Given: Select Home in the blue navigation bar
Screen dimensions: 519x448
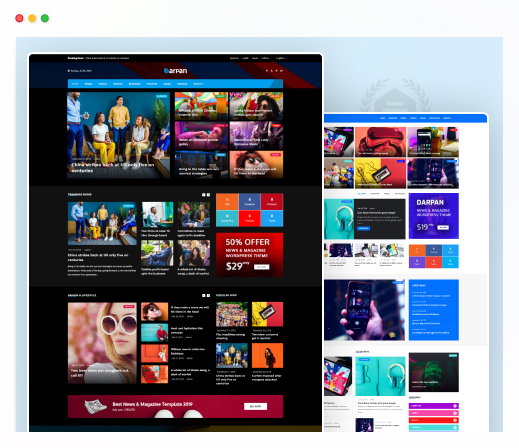Looking at the screenshot, I should tap(75, 84).
